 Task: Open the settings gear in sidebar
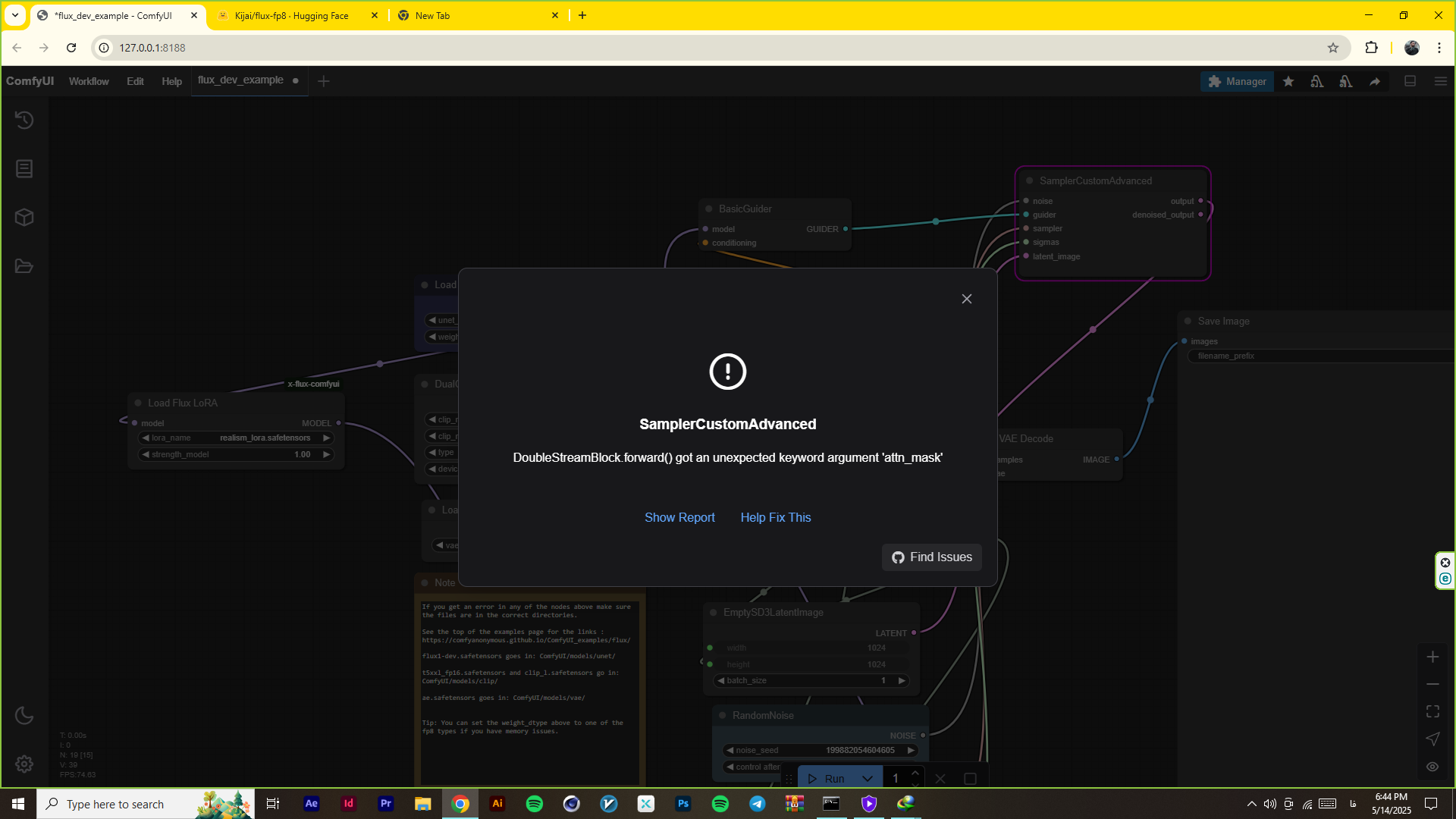click(24, 764)
